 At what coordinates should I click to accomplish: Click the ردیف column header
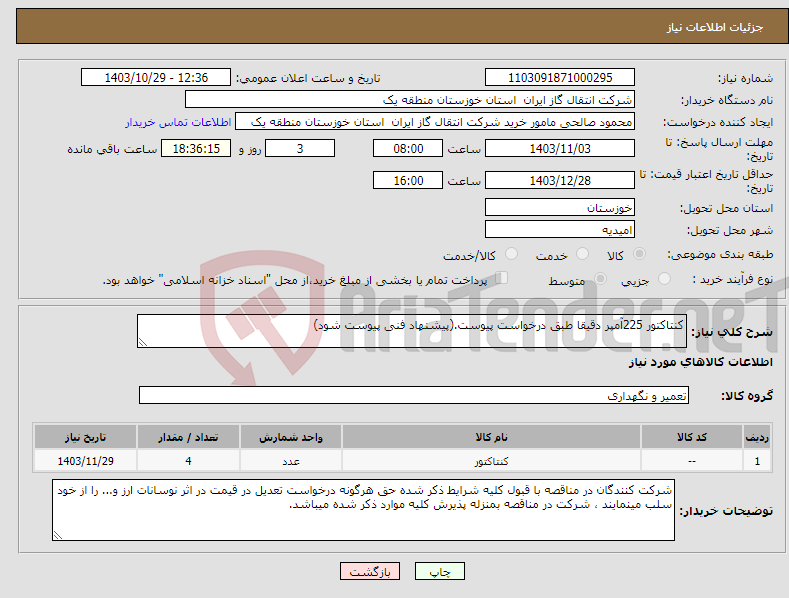(757, 437)
